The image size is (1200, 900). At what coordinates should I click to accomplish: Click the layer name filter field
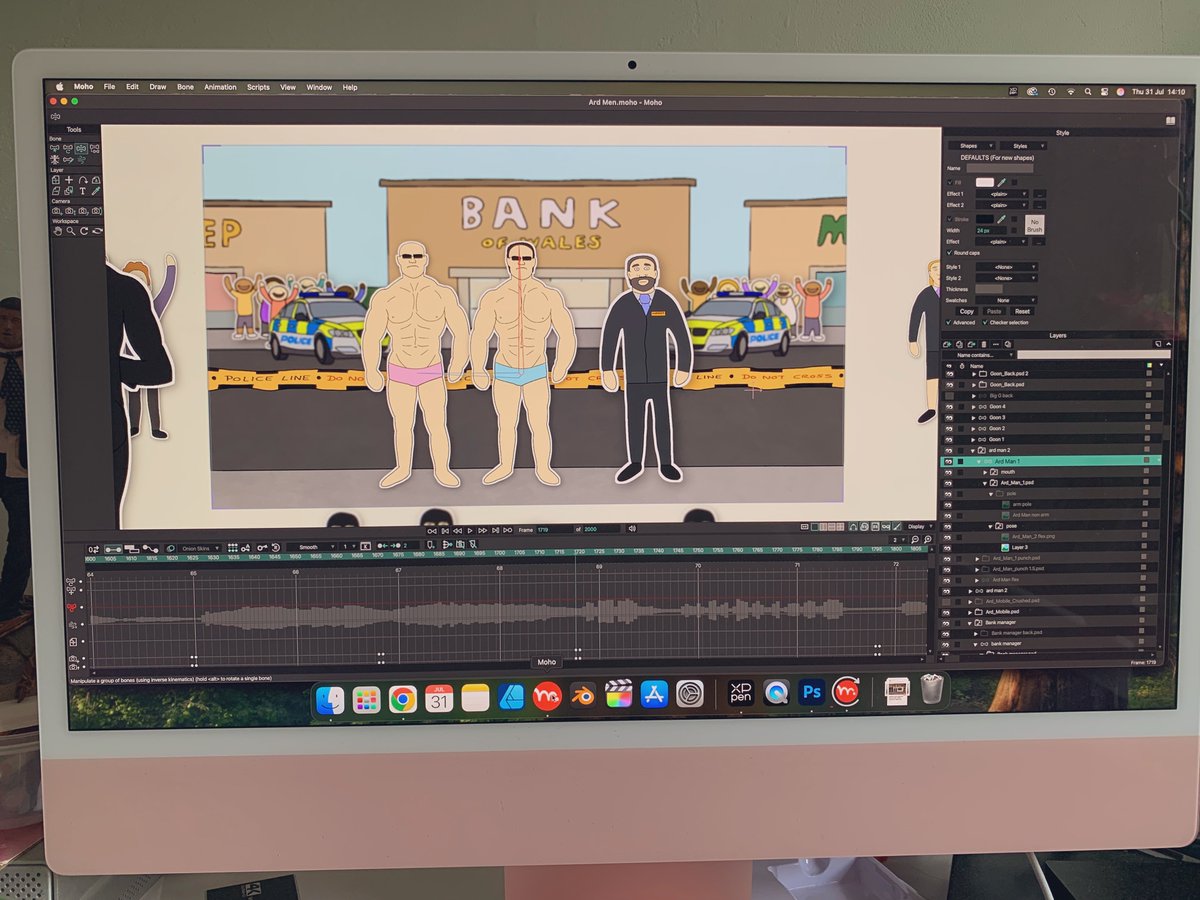pyautogui.click(x=1093, y=354)
